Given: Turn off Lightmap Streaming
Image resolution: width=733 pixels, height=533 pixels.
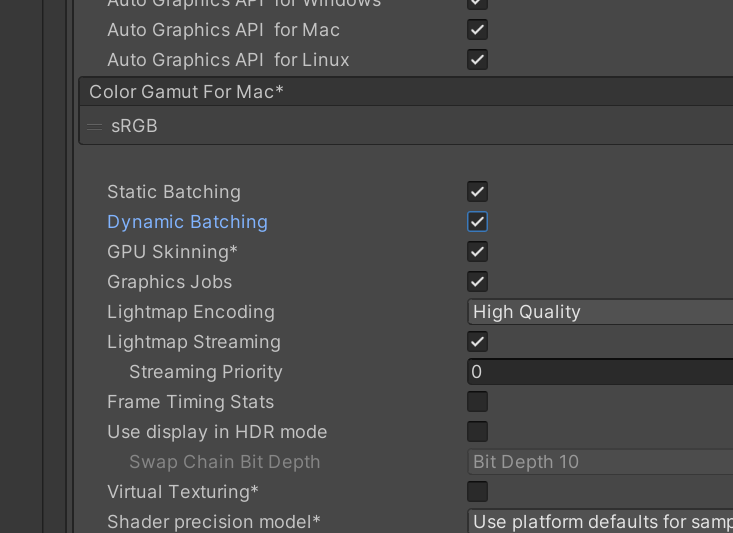Looking at the screenshot, I should (478, 342).
